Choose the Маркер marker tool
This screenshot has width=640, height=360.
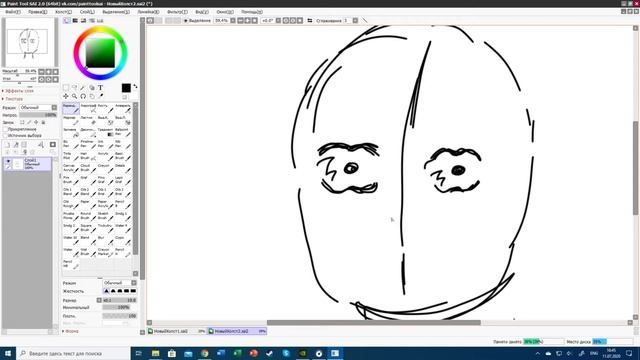click(71, 120)
